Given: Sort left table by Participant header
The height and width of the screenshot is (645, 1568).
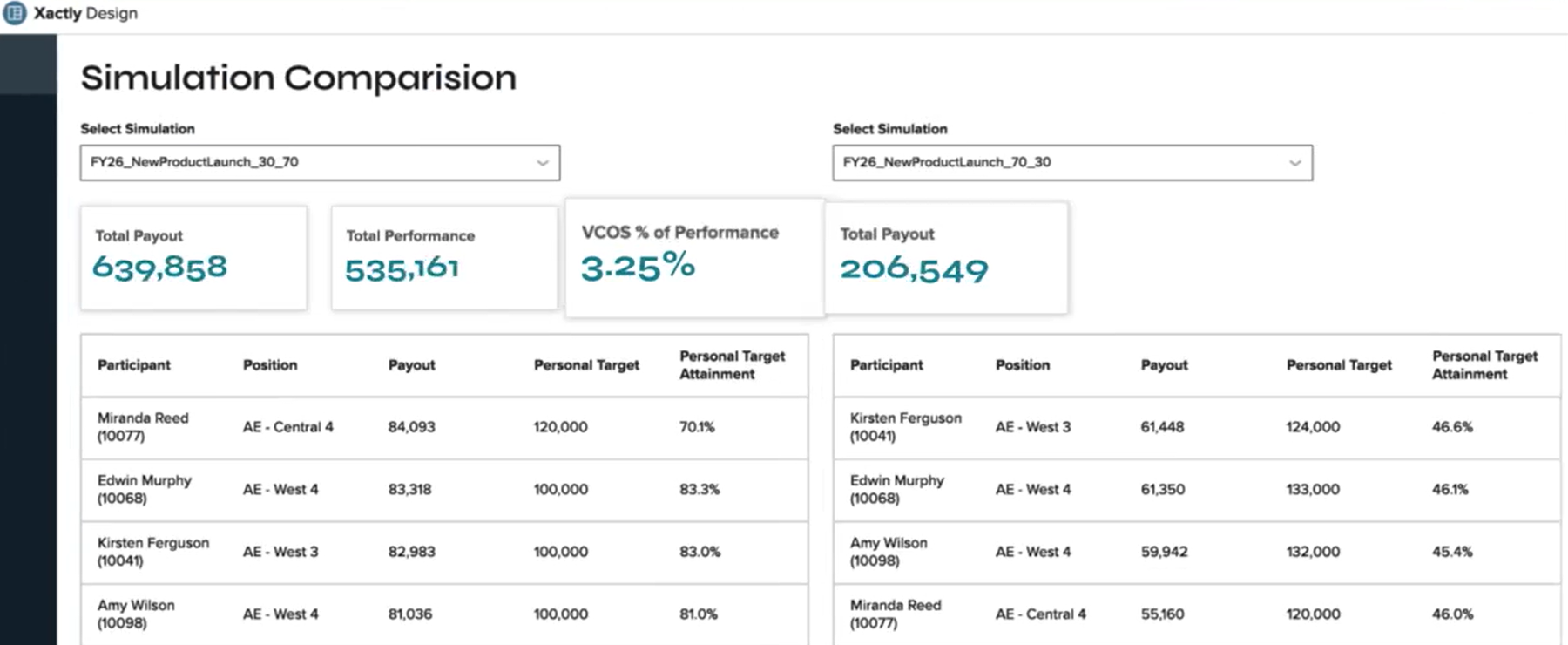Looking at the screenshot, I should (134, 365).
